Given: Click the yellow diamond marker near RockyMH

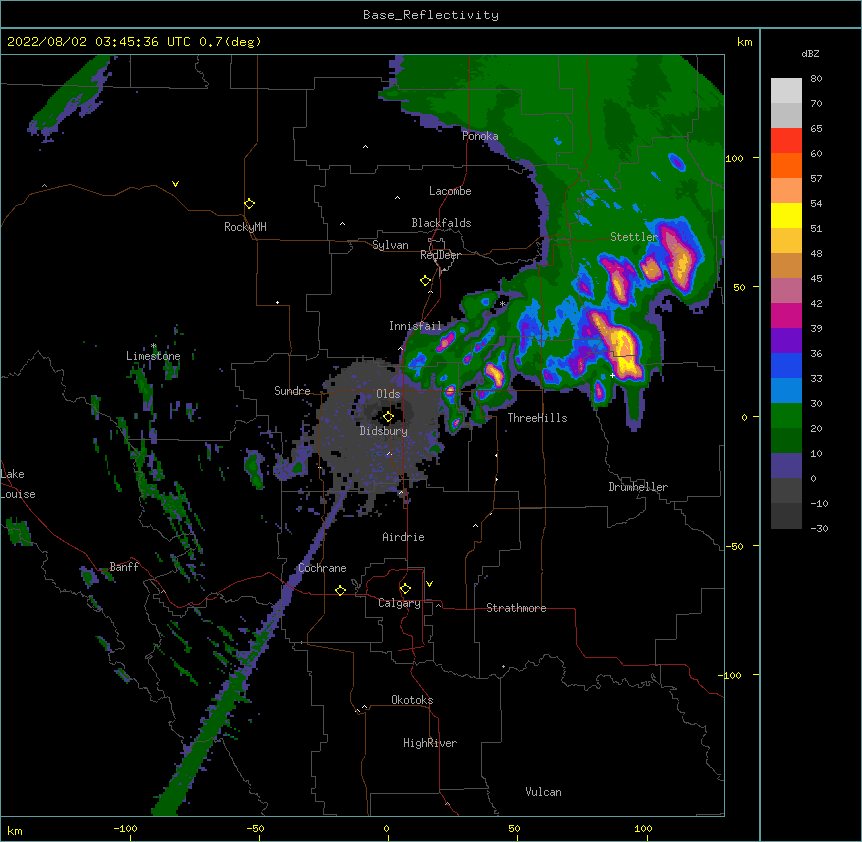Looking at the screenshot, I should coord(250,204).
